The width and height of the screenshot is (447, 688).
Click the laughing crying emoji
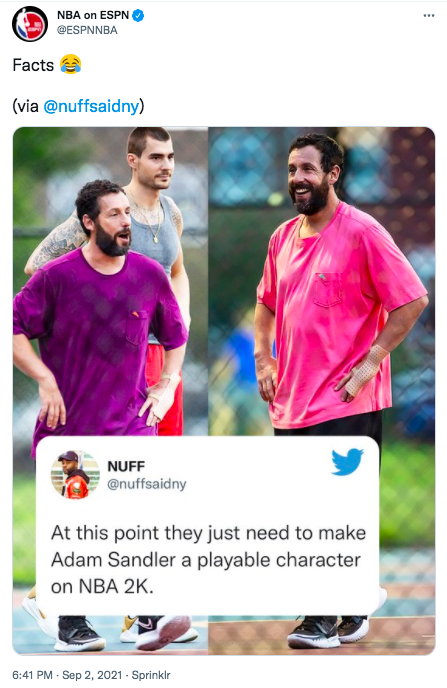(71, 65)
